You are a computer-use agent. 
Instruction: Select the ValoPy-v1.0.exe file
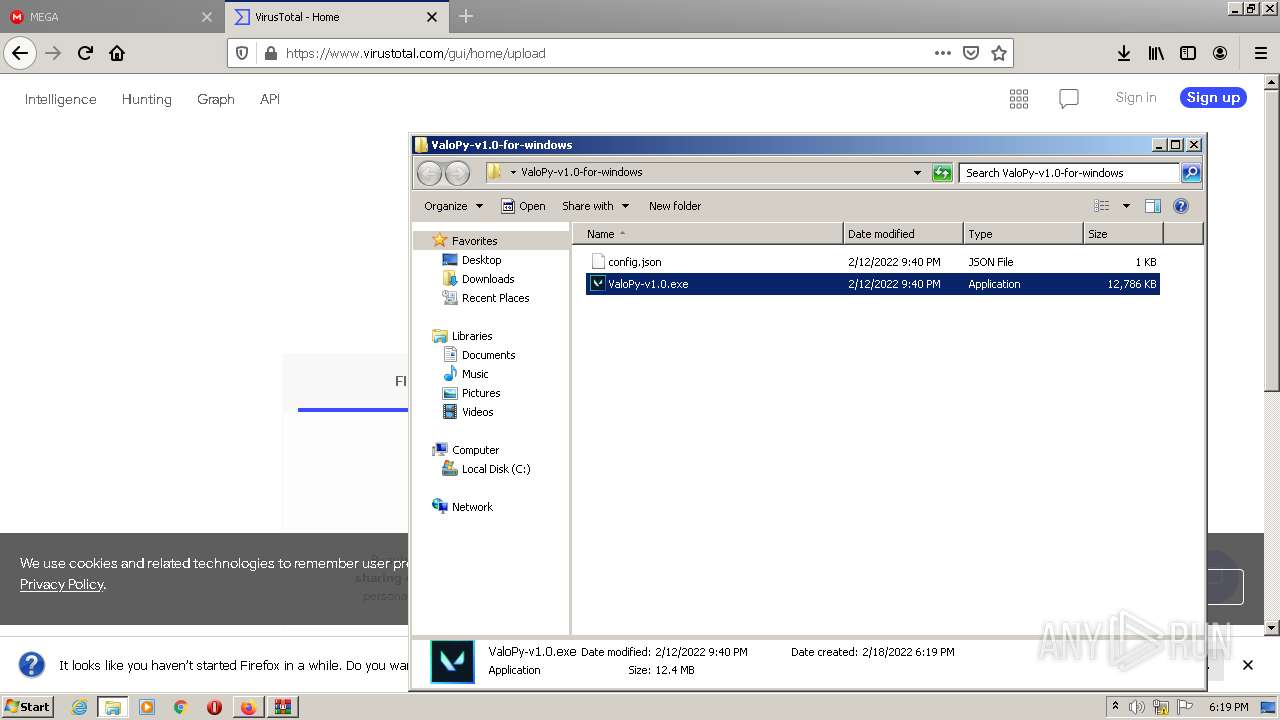[872, 284]
